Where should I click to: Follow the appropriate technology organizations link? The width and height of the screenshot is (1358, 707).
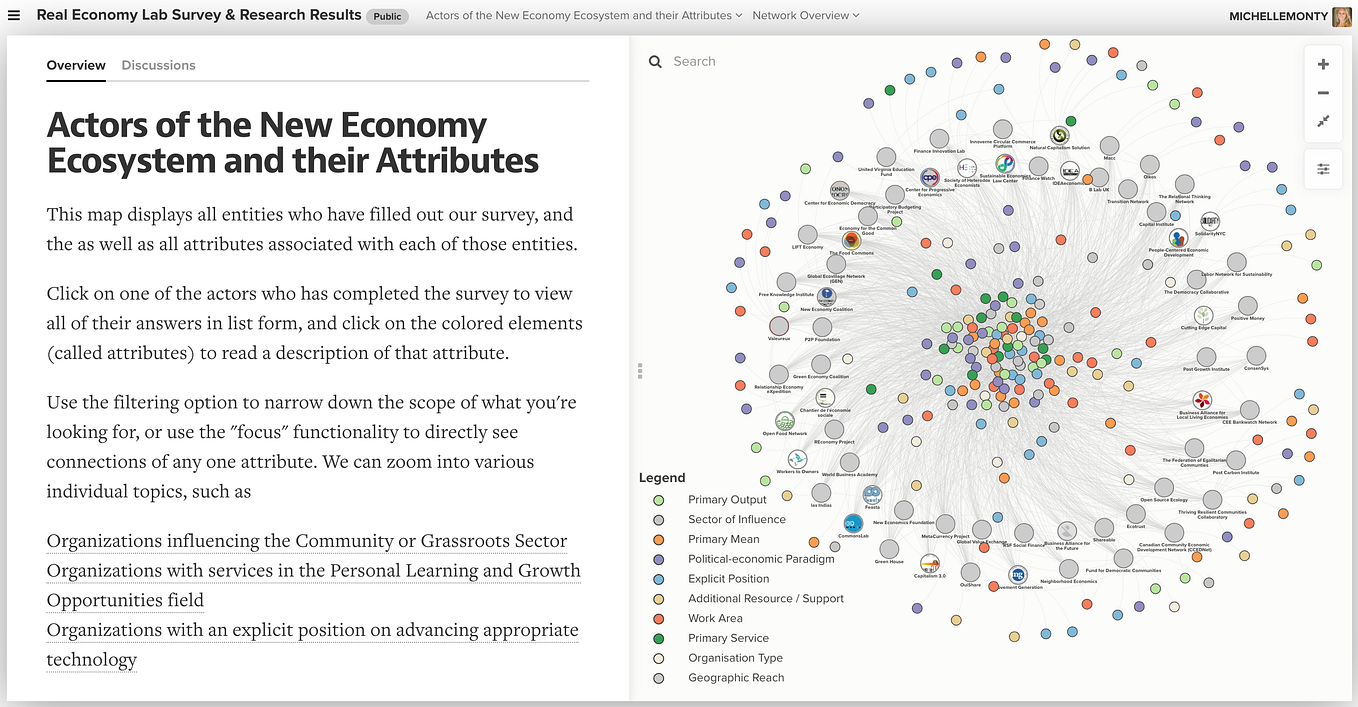[x=312, y=630]
